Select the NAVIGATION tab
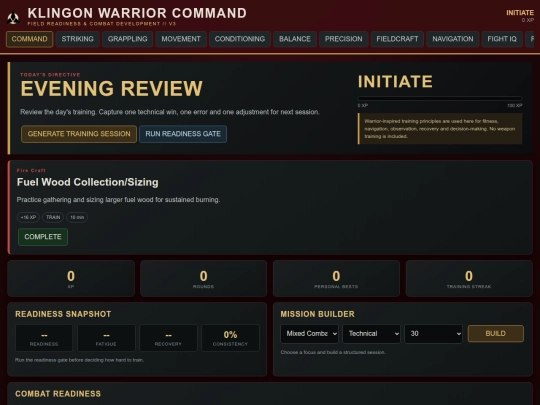 [453, 39]
